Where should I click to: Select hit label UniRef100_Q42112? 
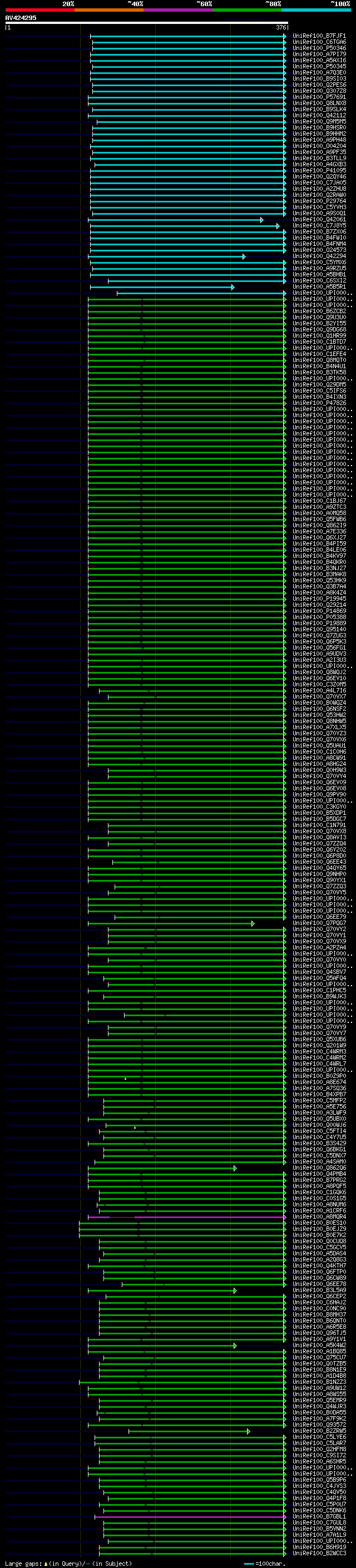click(319, 115)
